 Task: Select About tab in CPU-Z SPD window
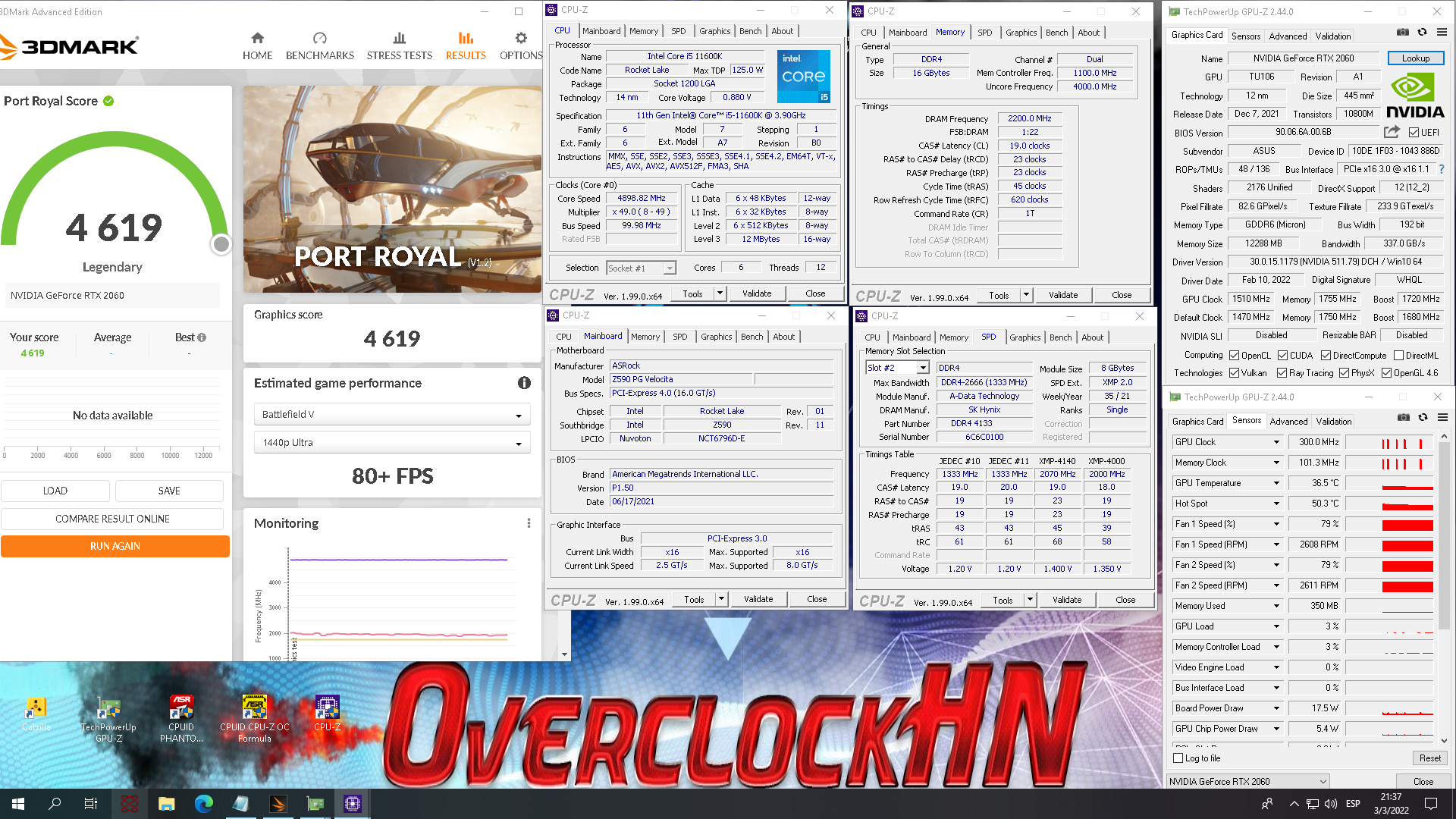(x=1092, y=337)
